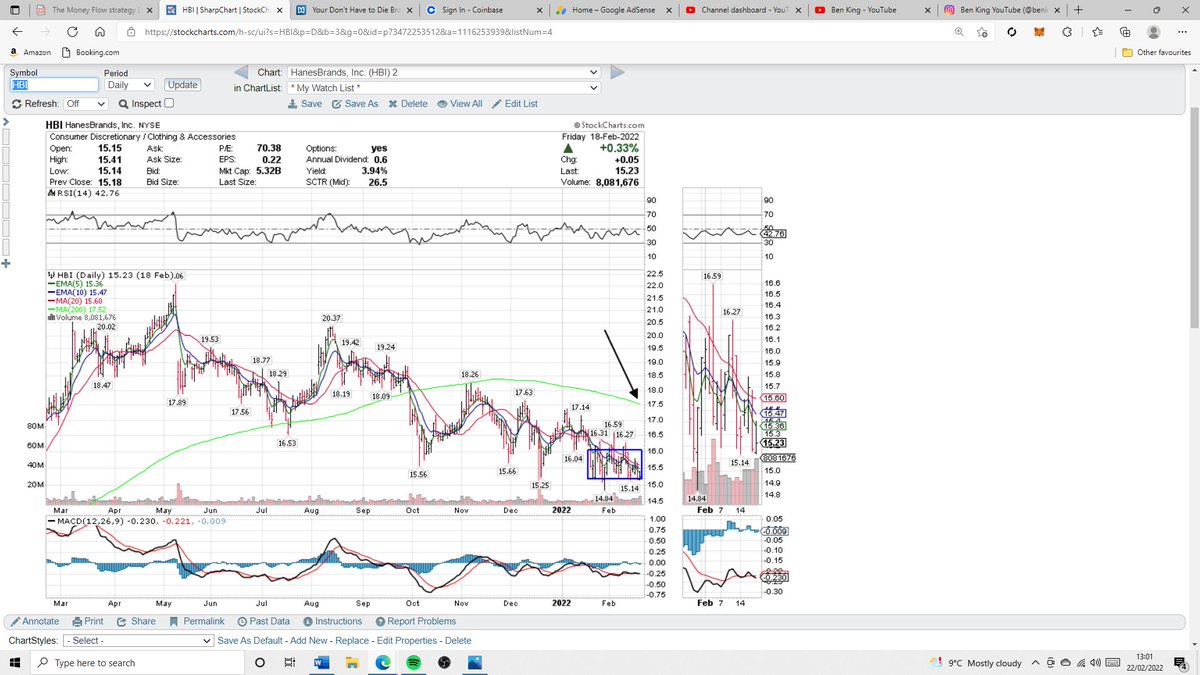
Task: Open the ChartList dropdown
Action: click(443, 88)
